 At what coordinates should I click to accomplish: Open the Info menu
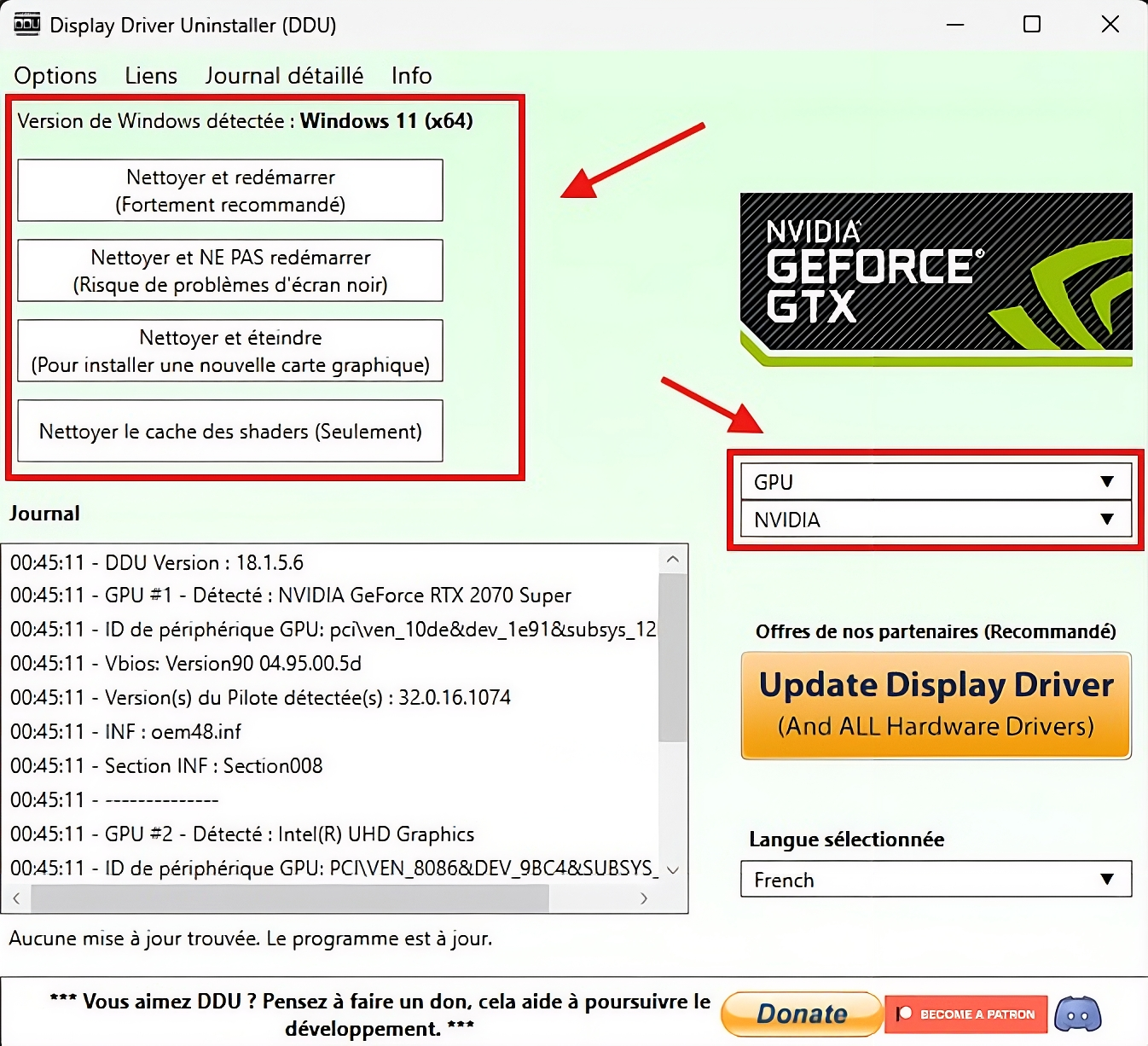[412, 76]
